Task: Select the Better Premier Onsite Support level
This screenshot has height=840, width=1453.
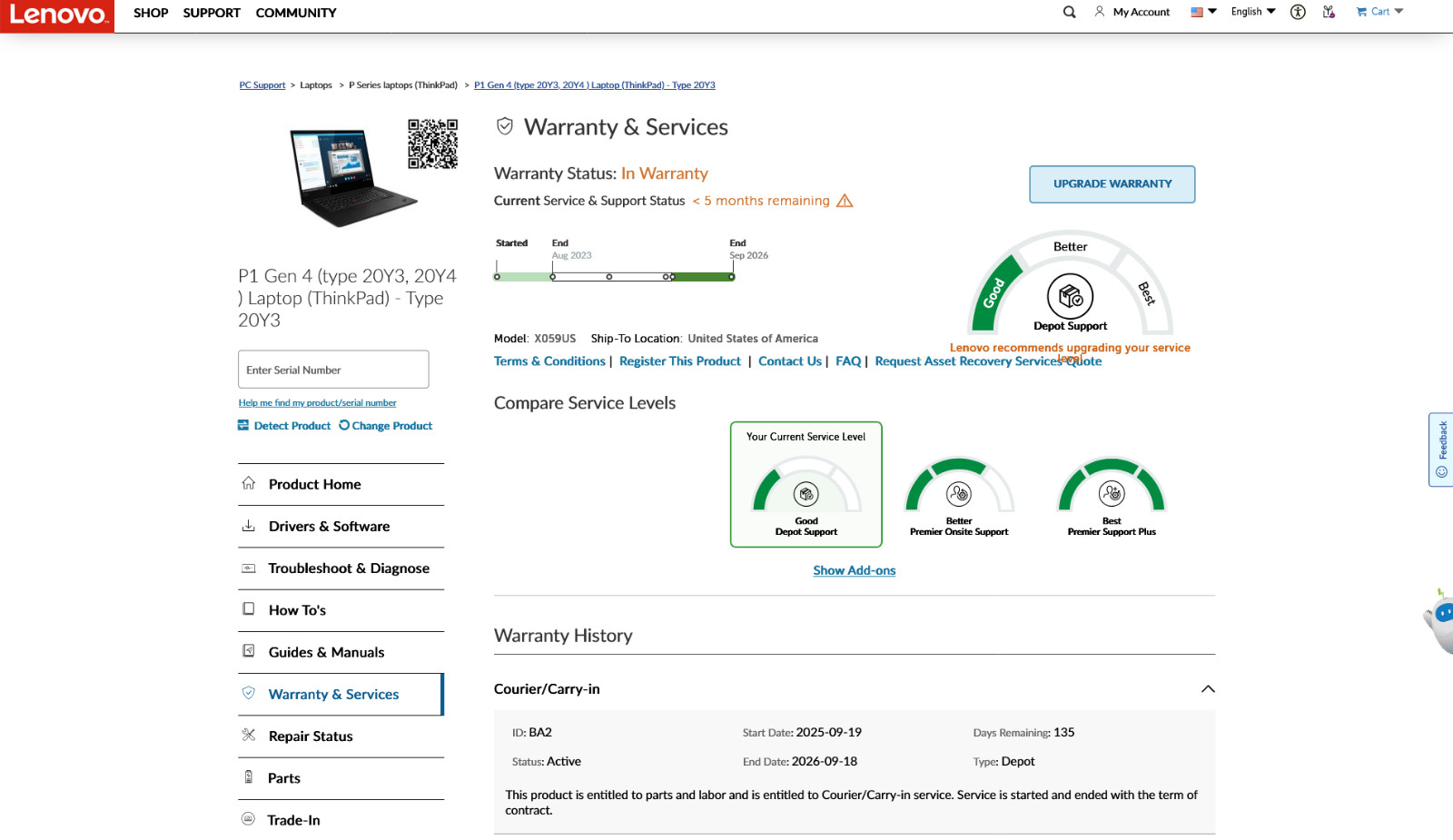Action: point(959,496)
